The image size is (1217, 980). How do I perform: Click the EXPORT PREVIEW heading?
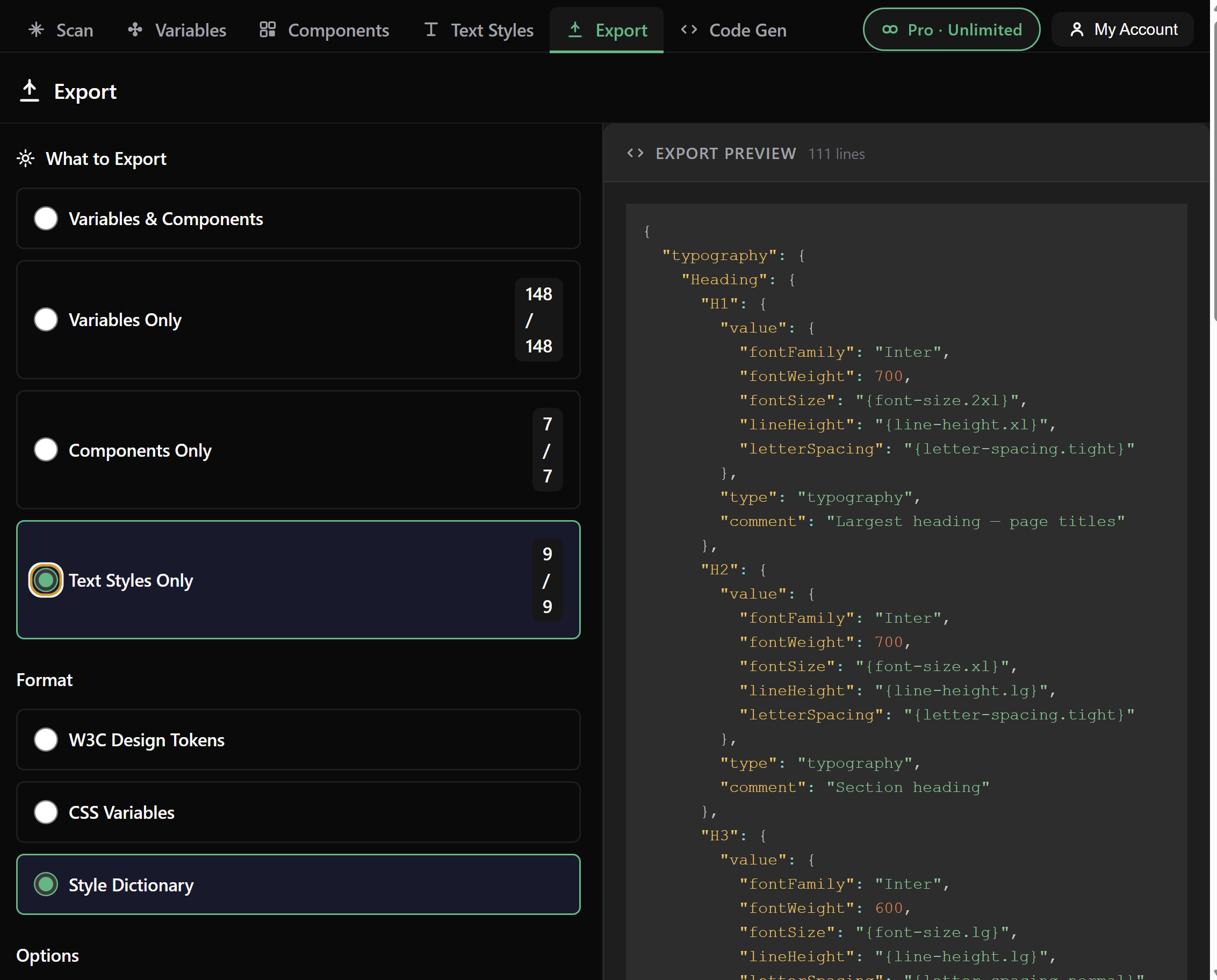click(x=726, y=154)
